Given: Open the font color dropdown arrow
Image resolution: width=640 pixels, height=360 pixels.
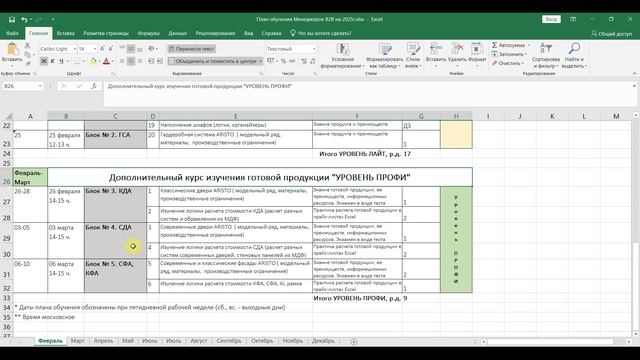Looking at the screenshot, I should point(112,61).
